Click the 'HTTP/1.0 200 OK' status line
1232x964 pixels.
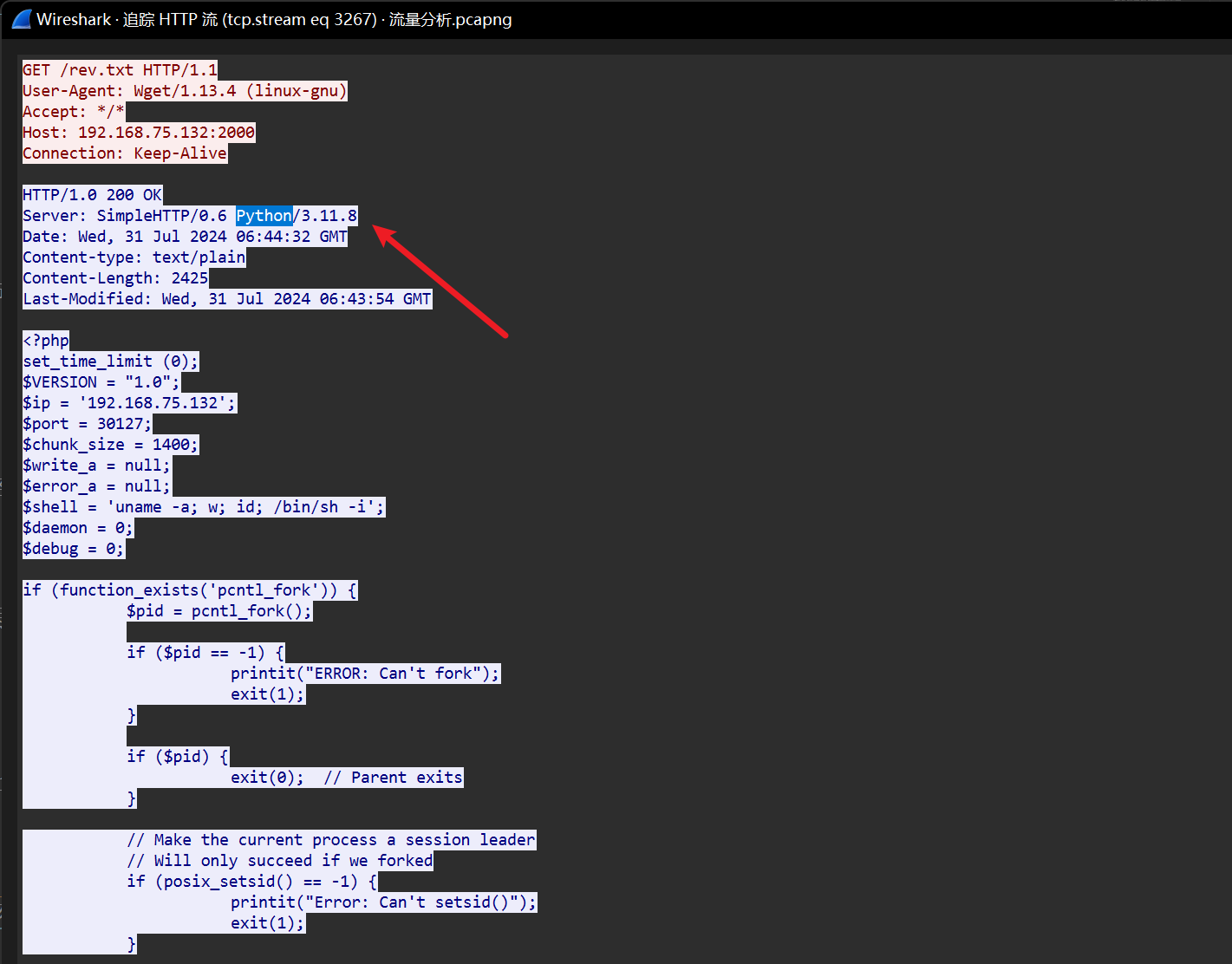[x=92, y=195]
